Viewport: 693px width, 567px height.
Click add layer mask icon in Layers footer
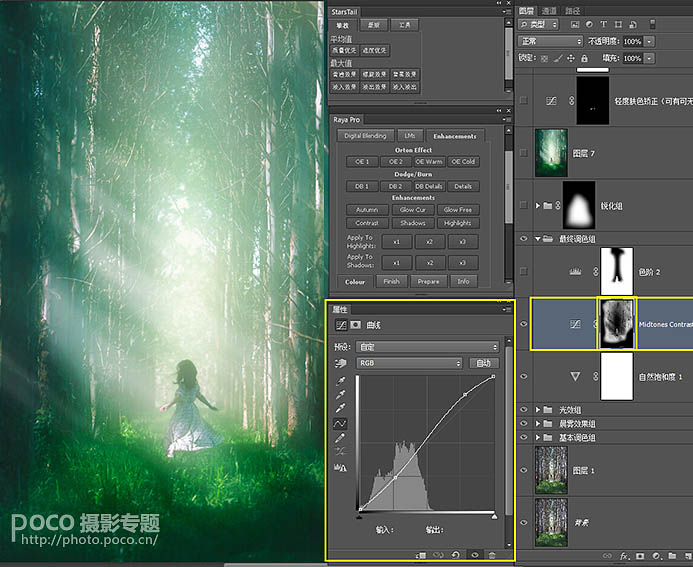(640, 556)
